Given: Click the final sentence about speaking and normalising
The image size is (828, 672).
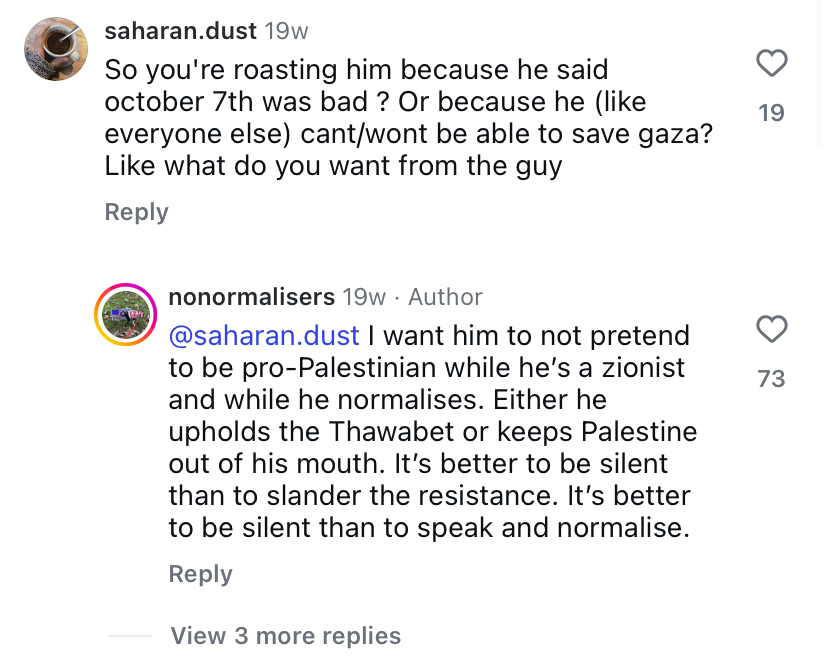Looking at the screenshot, I should pos(429,527).
